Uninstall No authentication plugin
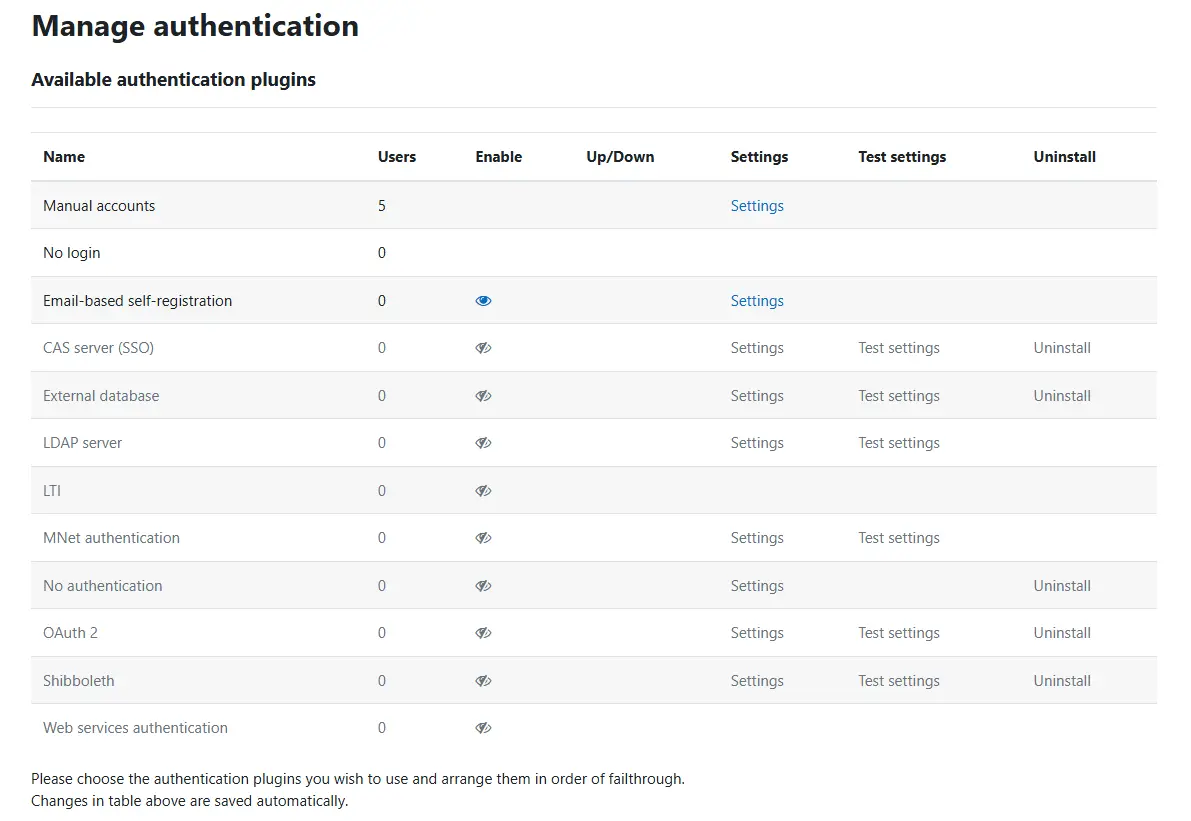Viewport: 1191px width, 821px height. [x=1062, y=586]
